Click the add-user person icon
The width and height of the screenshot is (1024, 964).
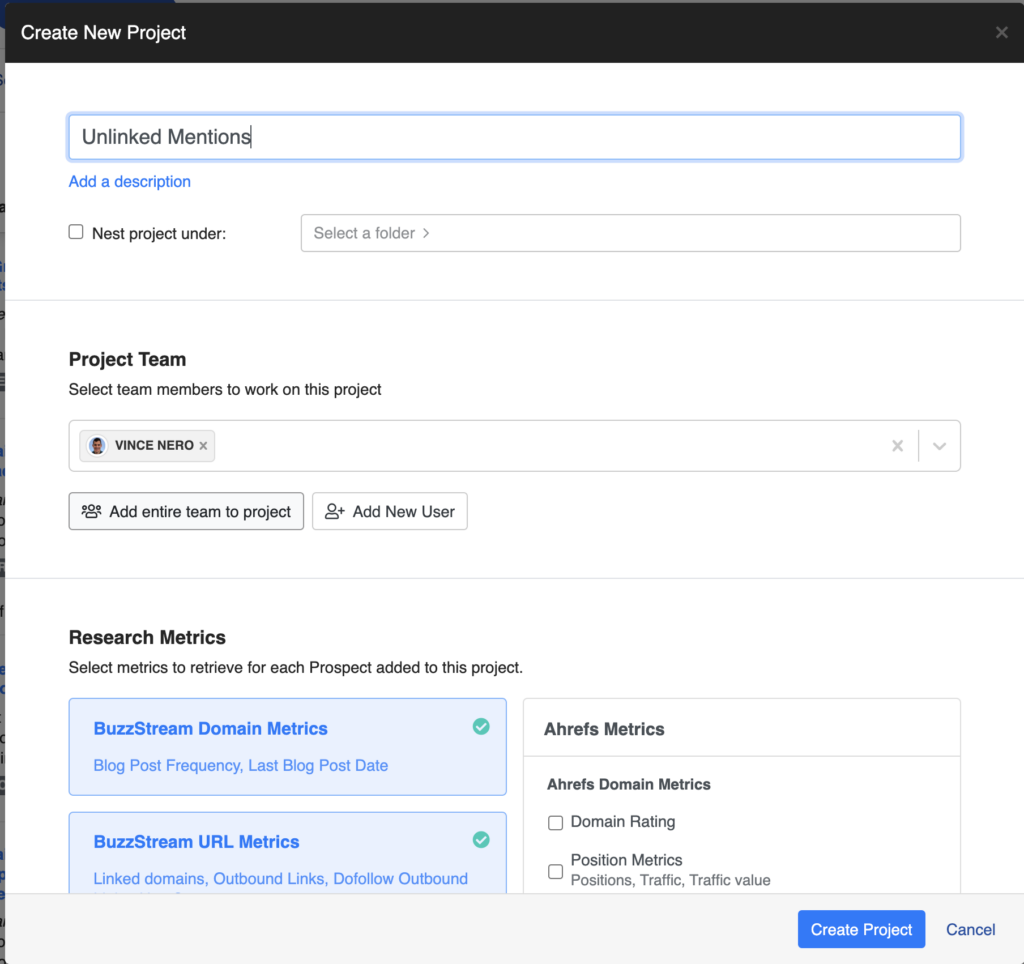(335, 511)
